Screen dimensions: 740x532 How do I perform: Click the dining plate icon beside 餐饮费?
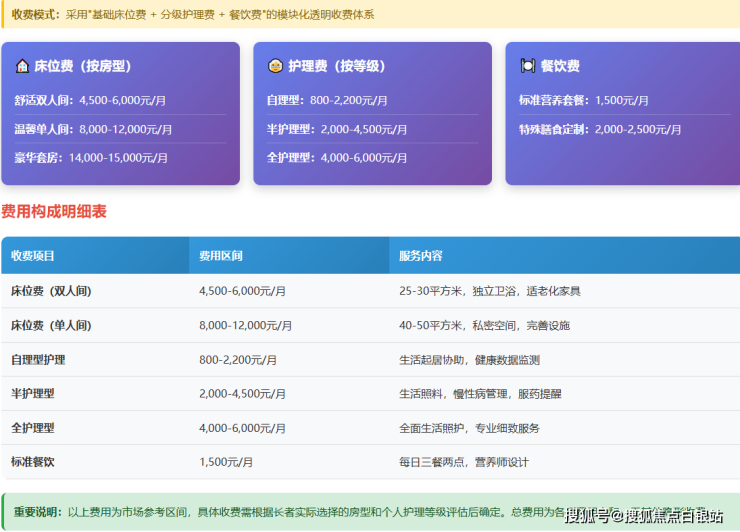pos(527,67)
